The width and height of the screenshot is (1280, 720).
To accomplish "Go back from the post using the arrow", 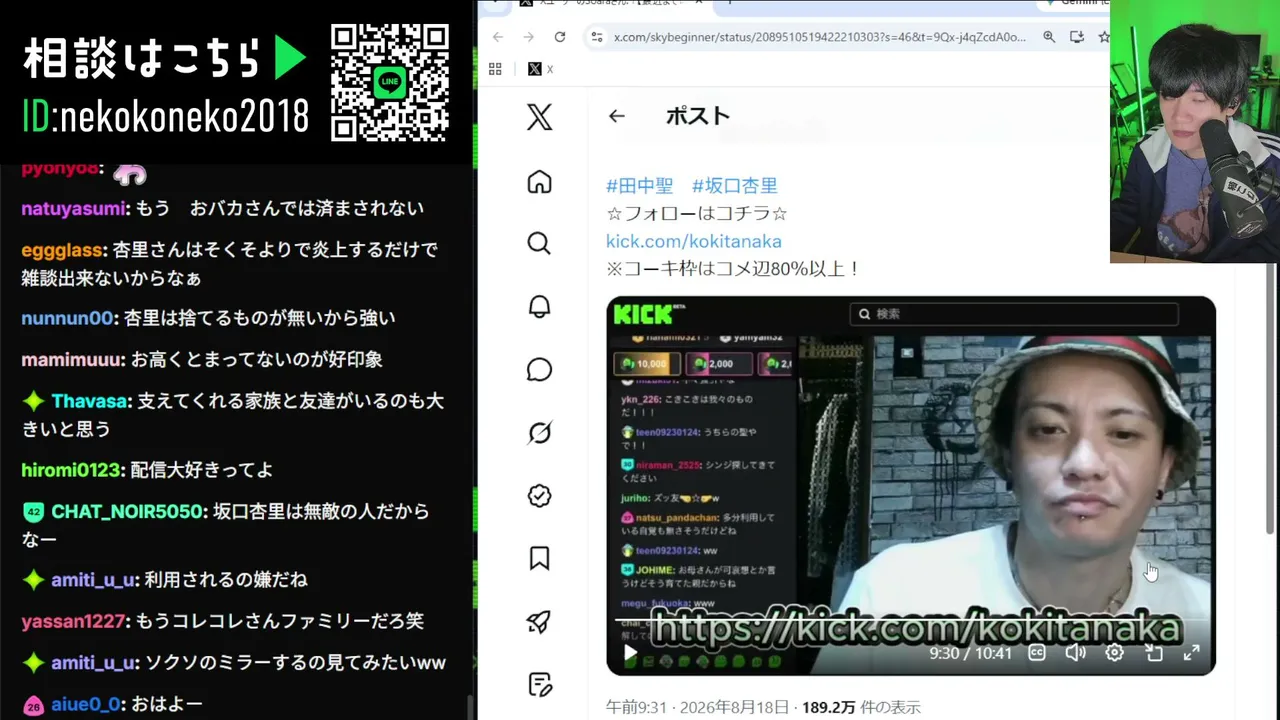I will 616,116.
